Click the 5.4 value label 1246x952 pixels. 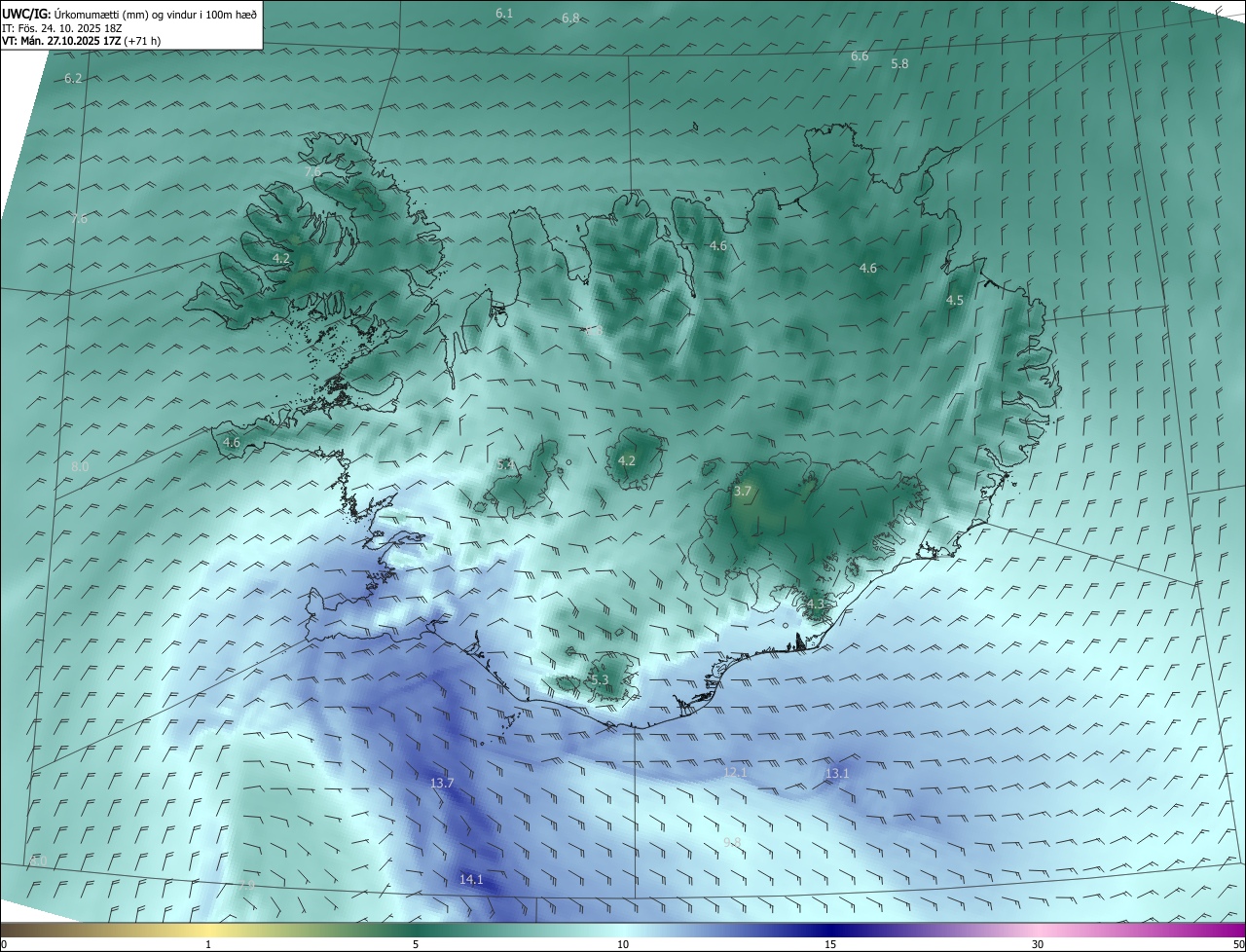point(505,465)
